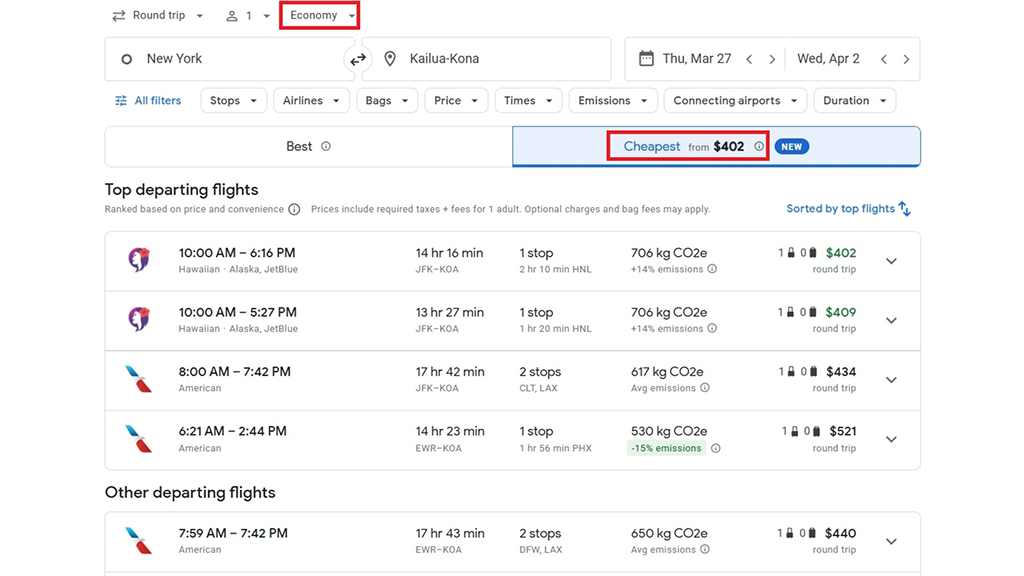Viewport: 1024px width, 576px height.
Task: Go to previous day for Thu, Mar 27
Action: 750,59
